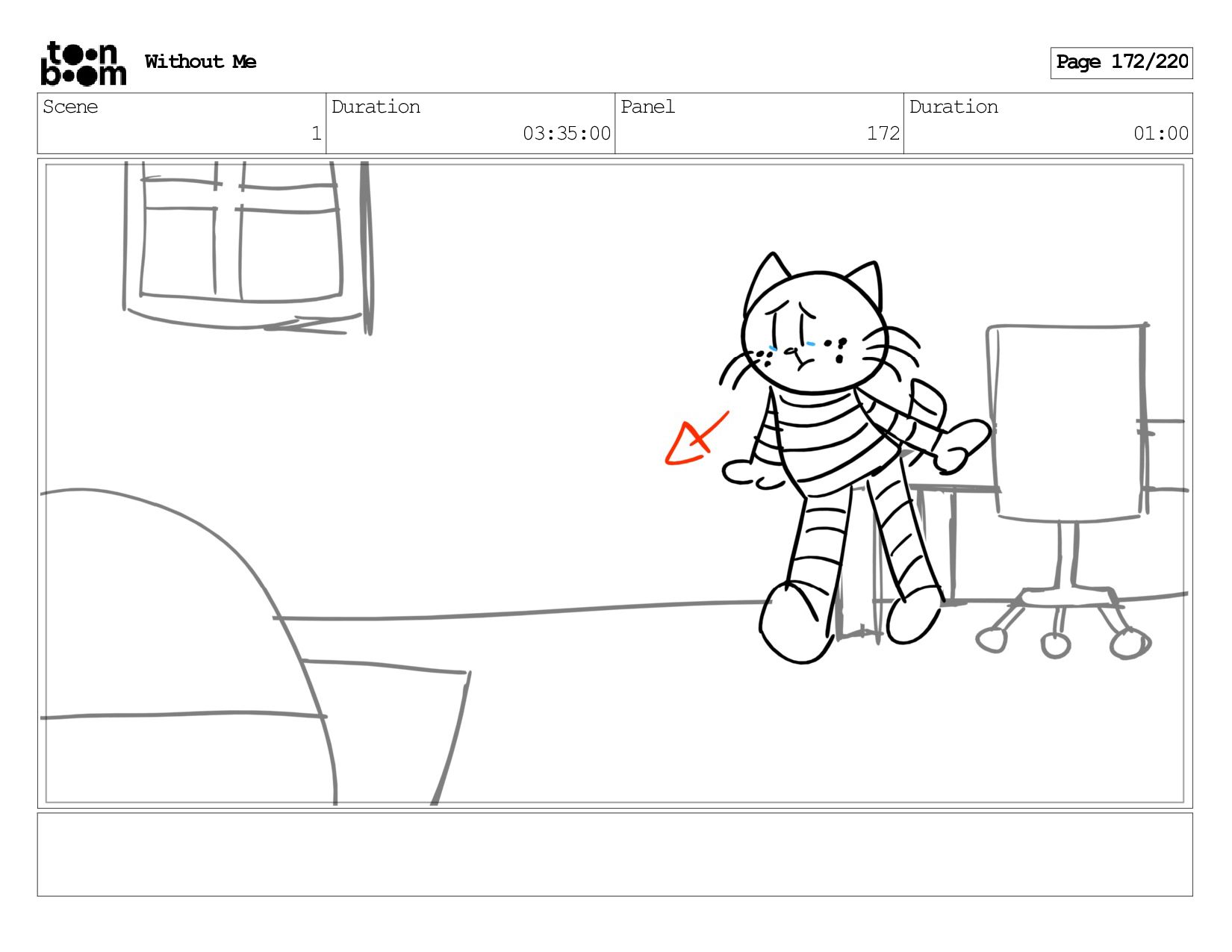Screen dimensions: 1232x952
Task: Select the scene duration value '03:35:00'
Action: point(567,134)
